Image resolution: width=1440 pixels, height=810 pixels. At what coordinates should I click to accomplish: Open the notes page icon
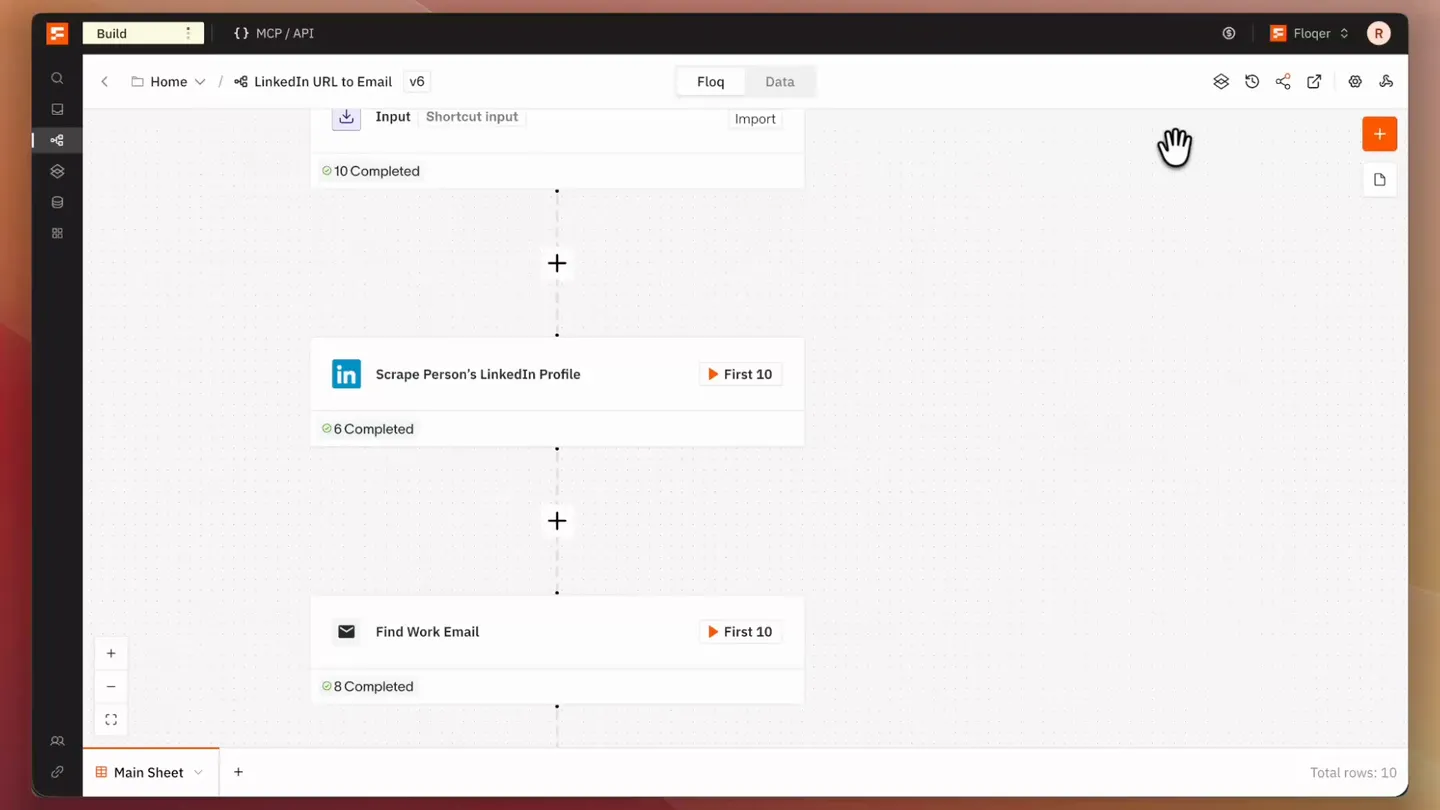[x=1380, y=180]
